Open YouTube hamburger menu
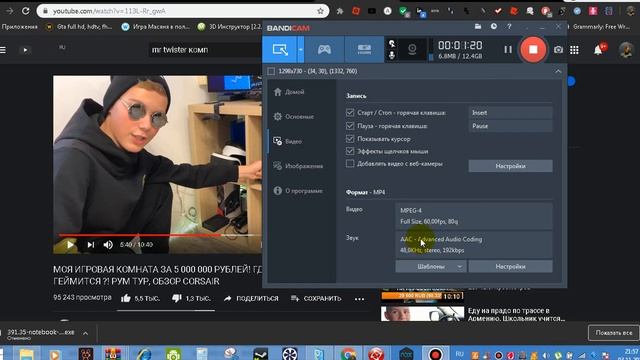 coord(3,50)
